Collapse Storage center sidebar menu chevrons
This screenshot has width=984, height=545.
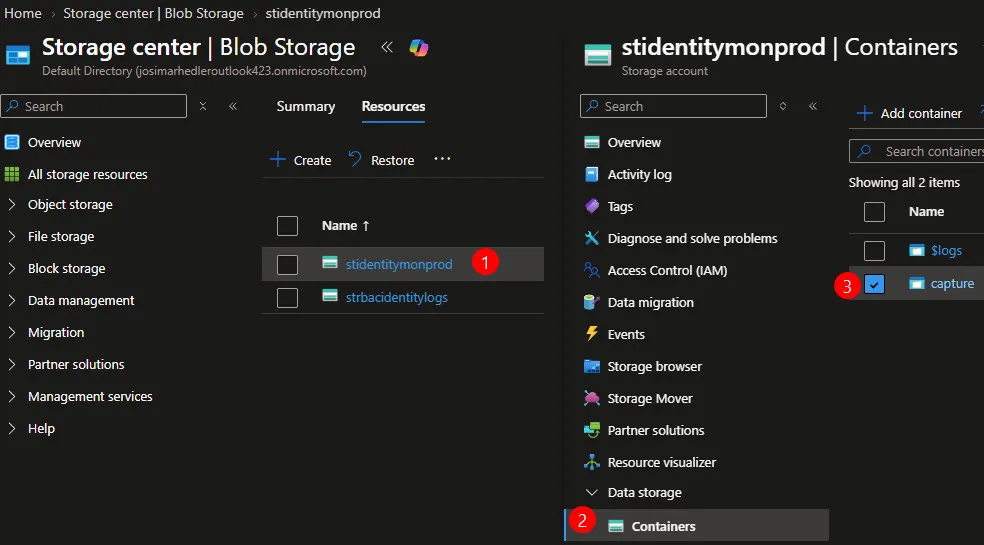pyautogui.click(x=233, y=106)
